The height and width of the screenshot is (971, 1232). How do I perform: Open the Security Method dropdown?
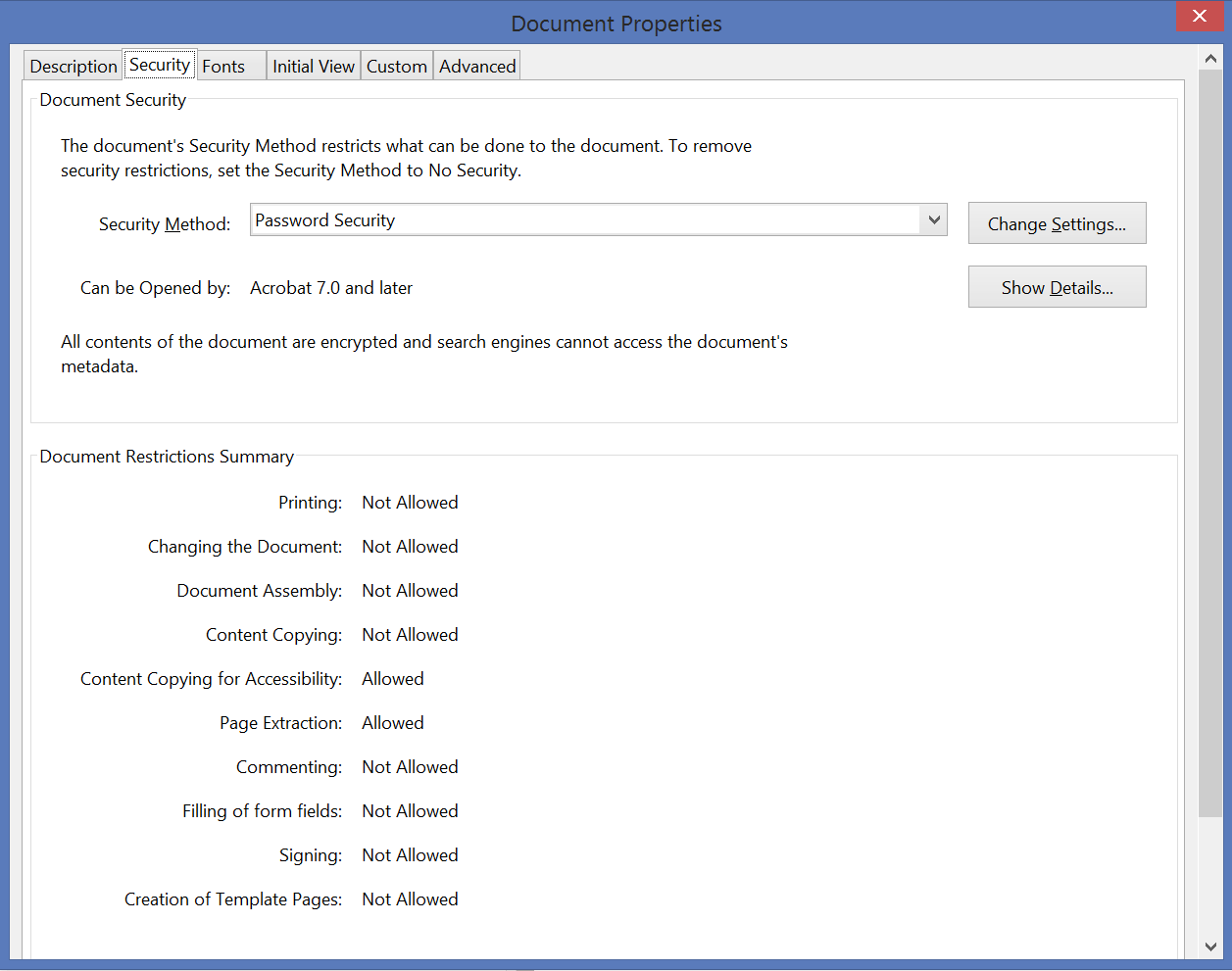point(598,219)
